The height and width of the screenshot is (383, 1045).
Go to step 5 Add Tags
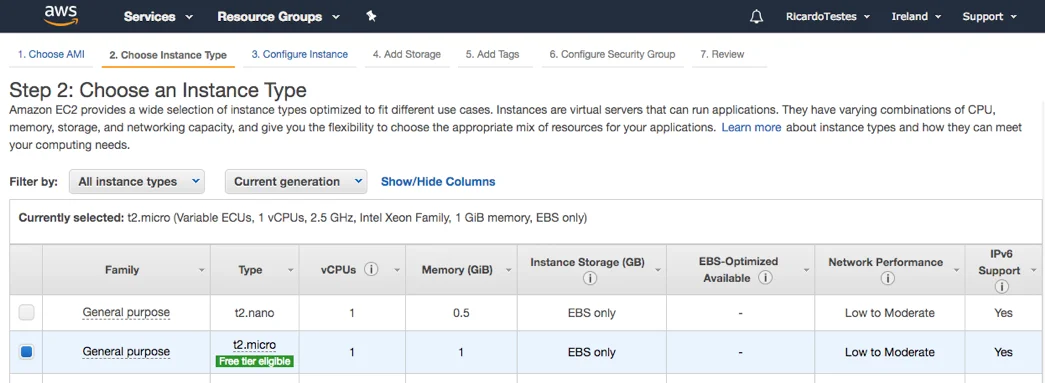coord(493,55)
